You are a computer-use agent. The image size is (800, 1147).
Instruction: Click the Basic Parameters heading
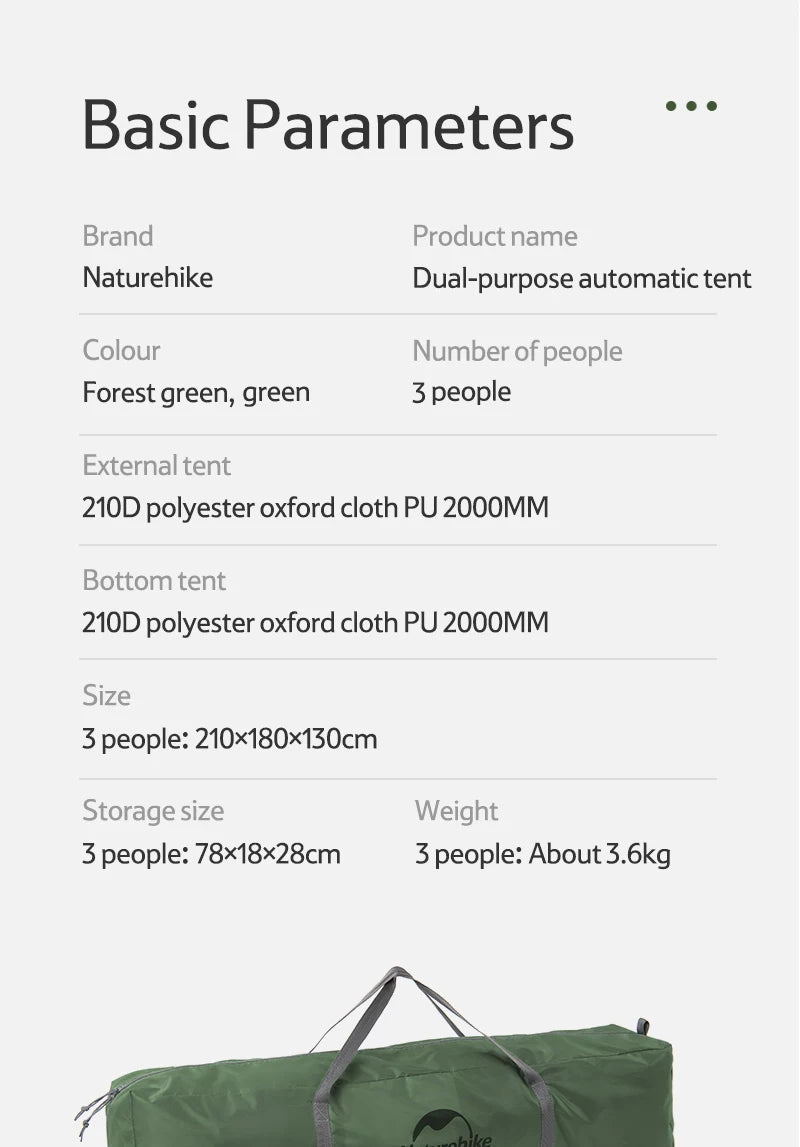point(328,125)
